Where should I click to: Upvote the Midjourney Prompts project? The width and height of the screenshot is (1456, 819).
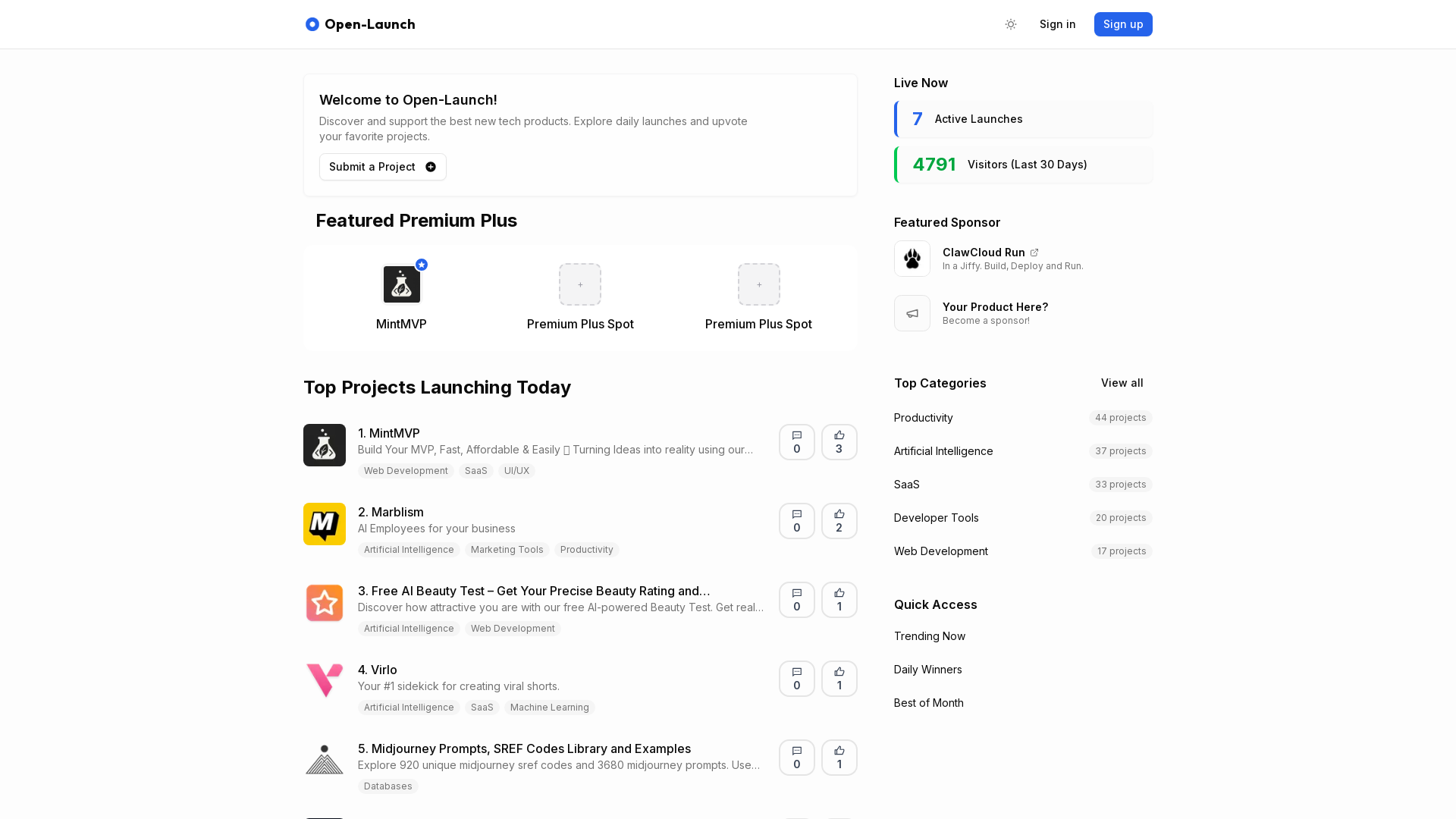point(839,758)
